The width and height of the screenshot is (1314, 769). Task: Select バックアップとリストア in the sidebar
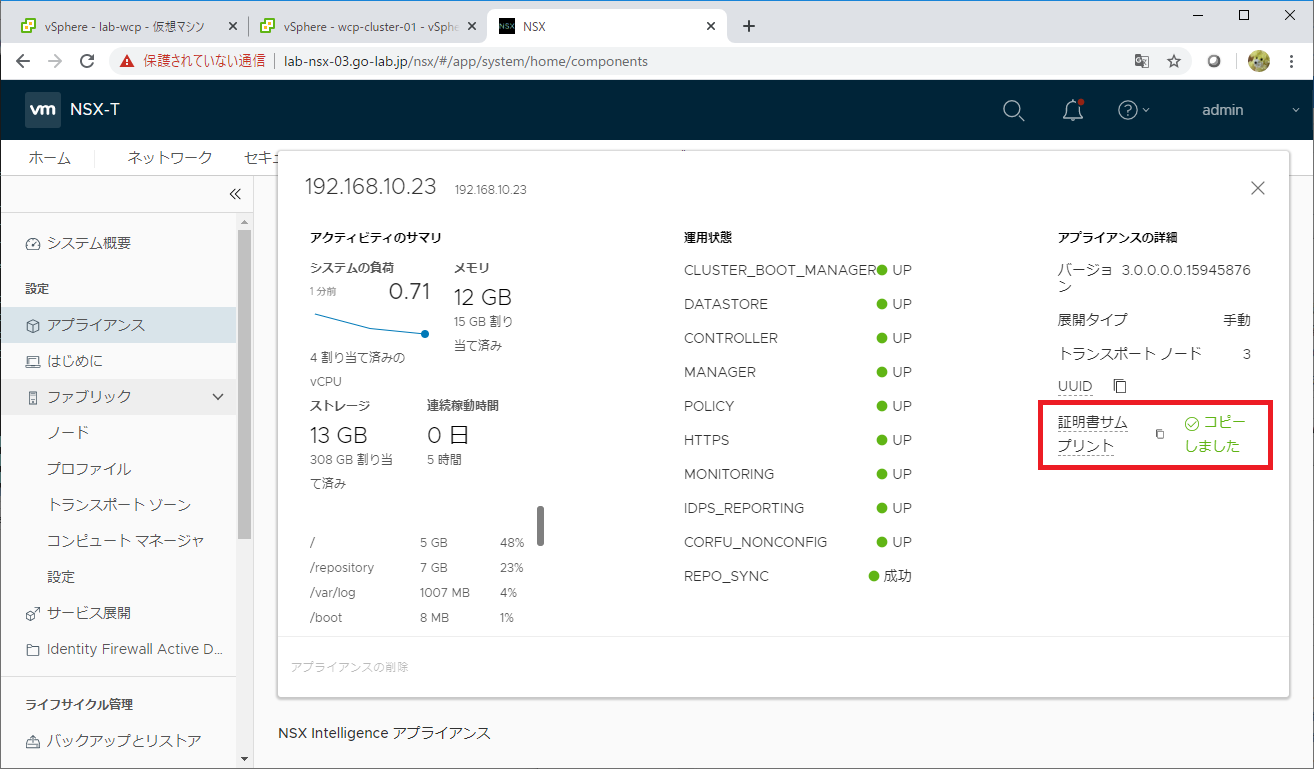(113, 741)
